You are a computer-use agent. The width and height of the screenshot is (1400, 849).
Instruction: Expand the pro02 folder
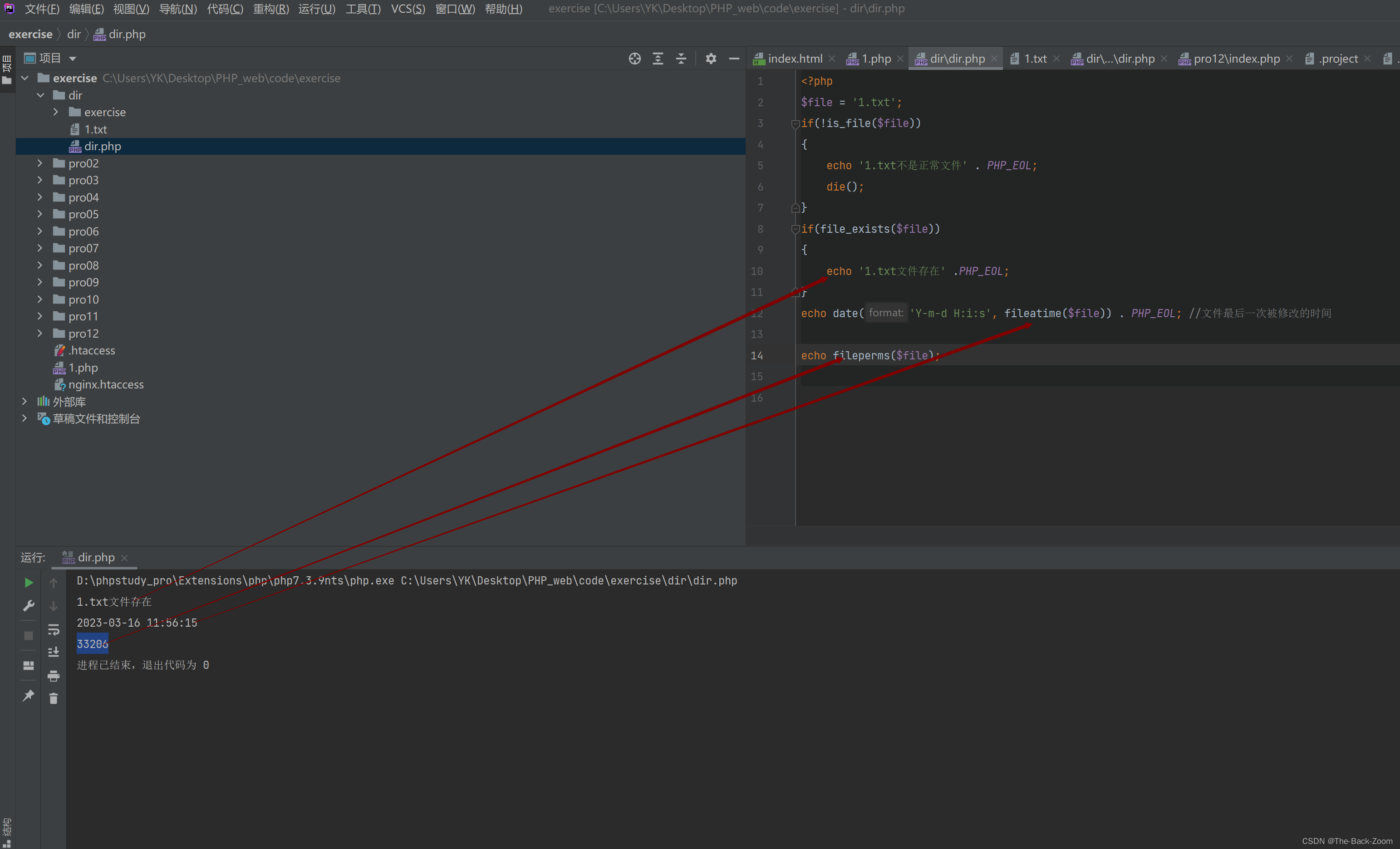[40, 163]
